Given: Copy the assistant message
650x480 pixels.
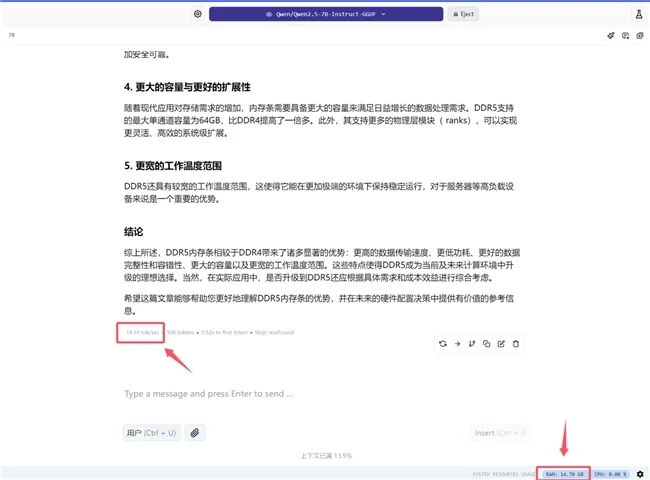Looking at the screenshot, I should click(x=486, y=344).
